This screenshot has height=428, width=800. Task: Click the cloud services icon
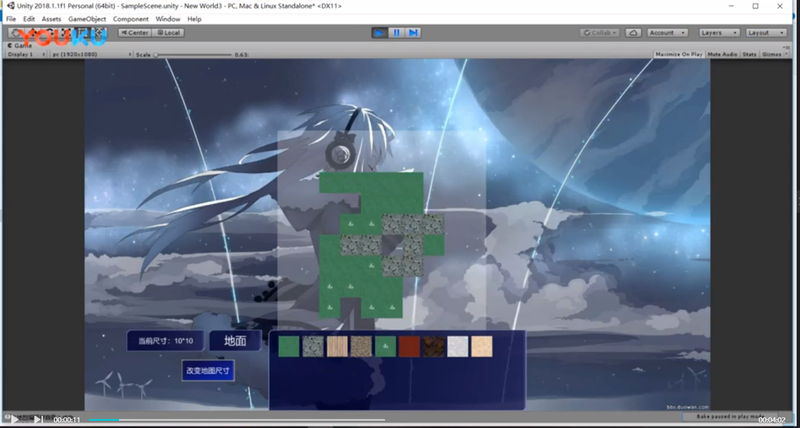click(x=633, y=33)
